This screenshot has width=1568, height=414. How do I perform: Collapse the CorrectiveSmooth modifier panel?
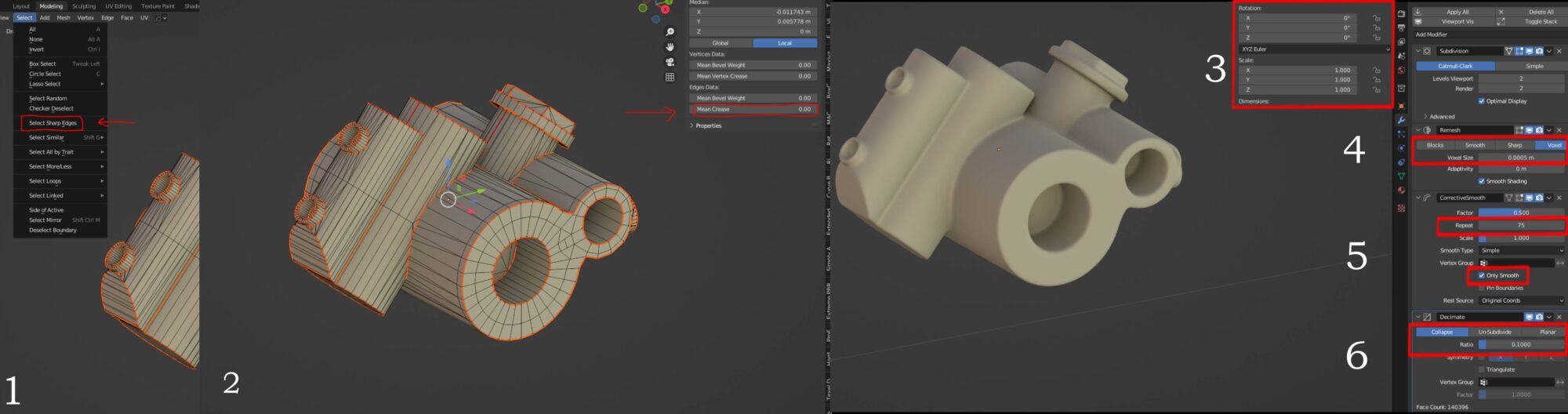(x=1417, y=198)
